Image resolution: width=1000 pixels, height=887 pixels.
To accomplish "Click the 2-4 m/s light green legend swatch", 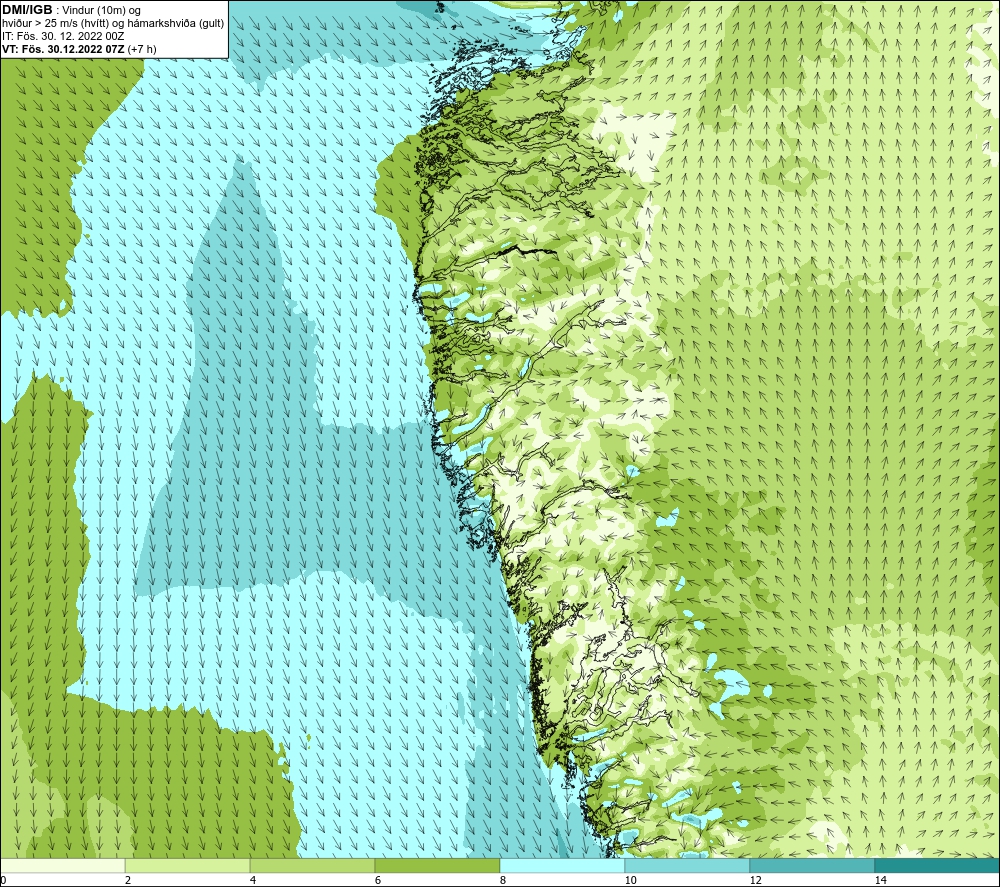I will [x=188, y=865].
